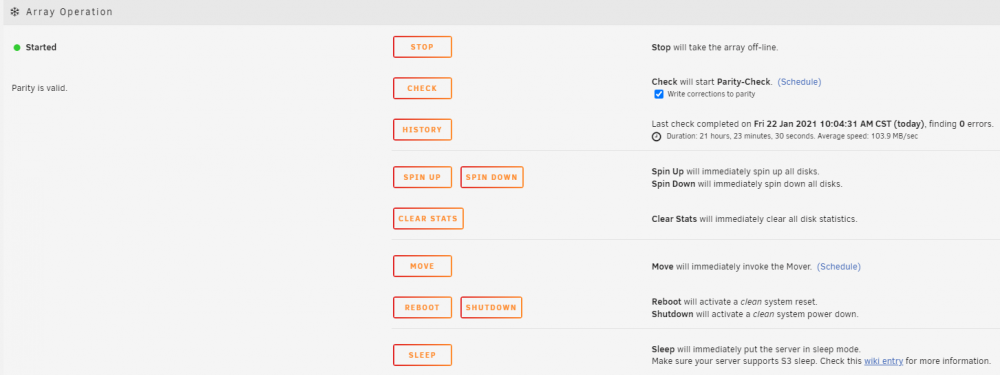Spin up all disks
This screenshot has width=1000, height=375.
pyautogui.click(x=422, y=177)
